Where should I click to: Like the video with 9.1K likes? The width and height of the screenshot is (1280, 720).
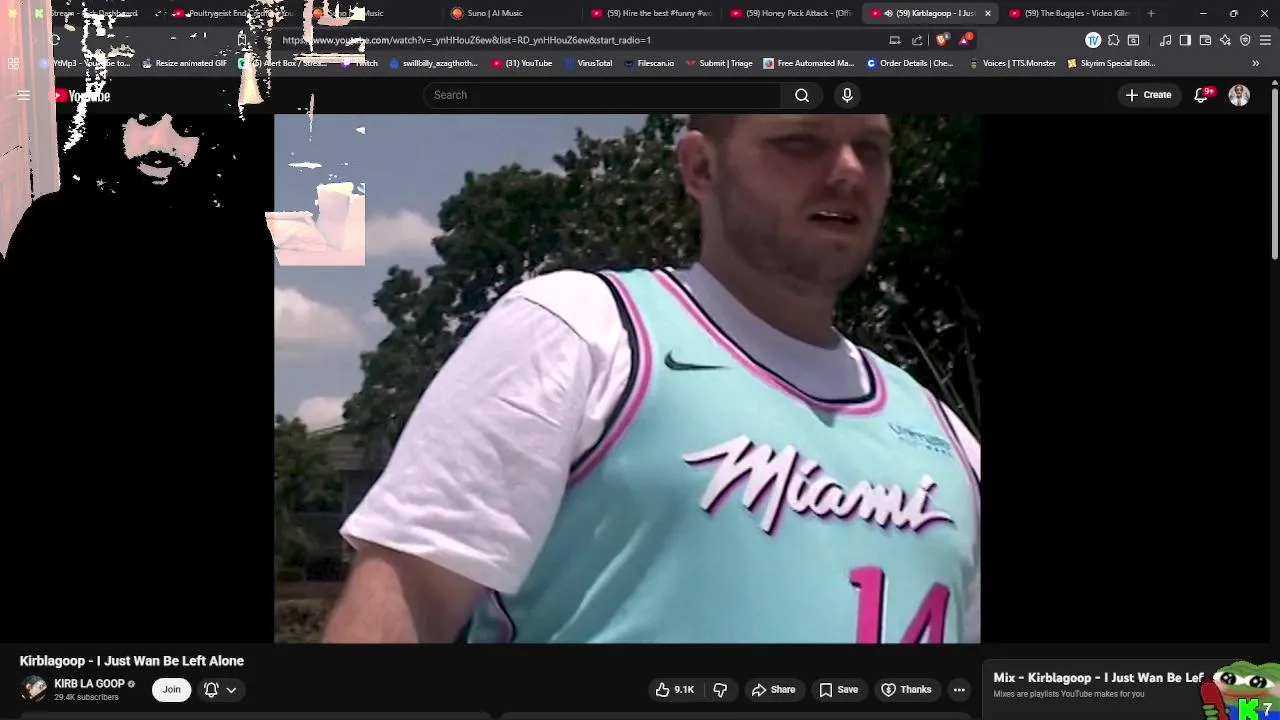click(x=675, y=689)
